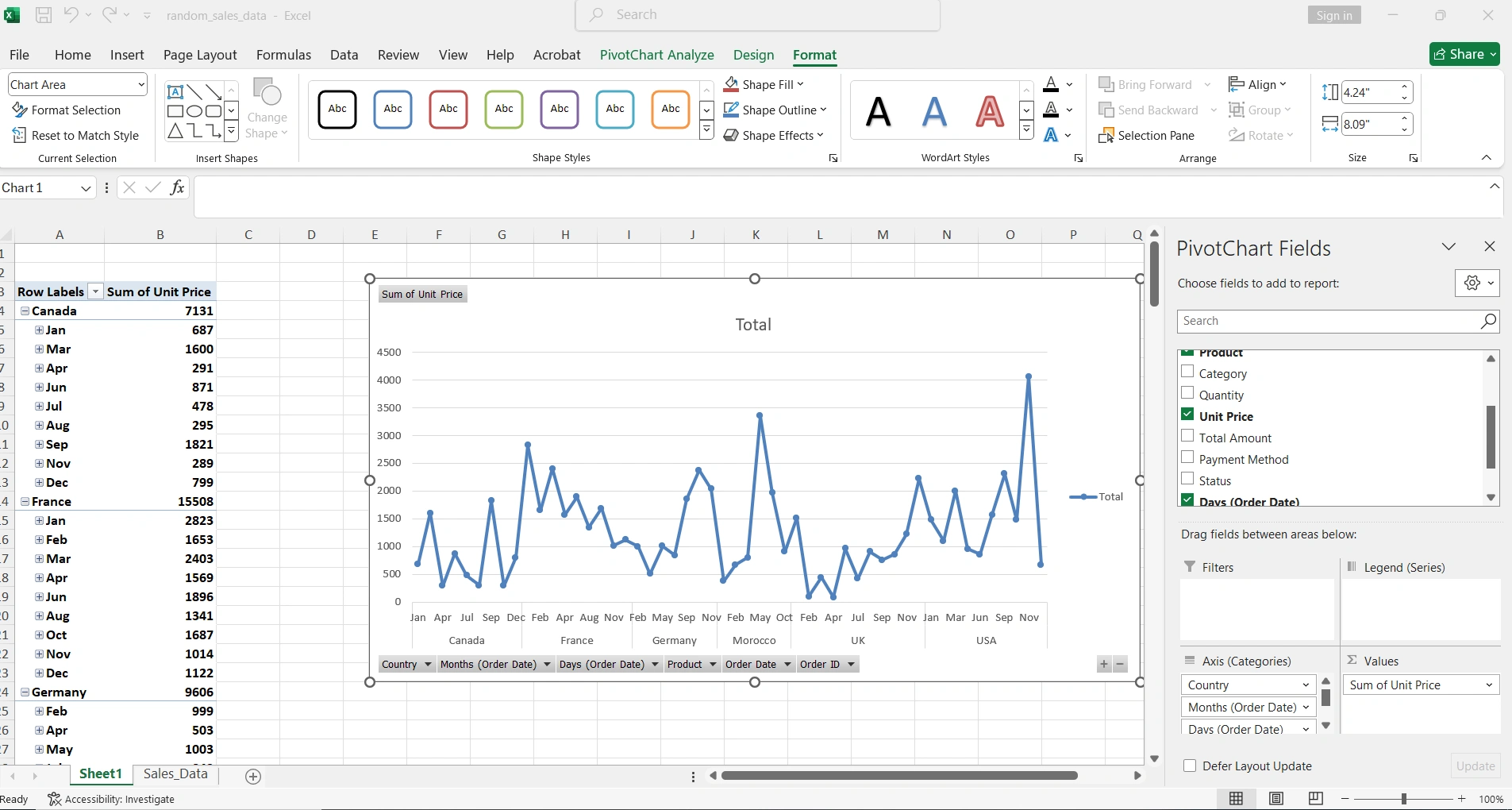Image resolution: width=1512 pixels, height=810 pixels.
Task: Open the Sales_Data sheet tab
Action: (x=174, y=774)
